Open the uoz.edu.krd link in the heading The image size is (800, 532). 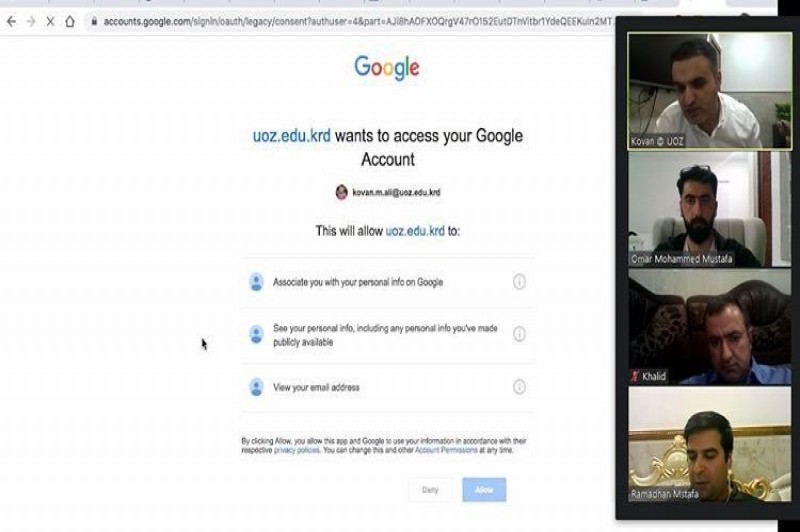pos(292,136)
